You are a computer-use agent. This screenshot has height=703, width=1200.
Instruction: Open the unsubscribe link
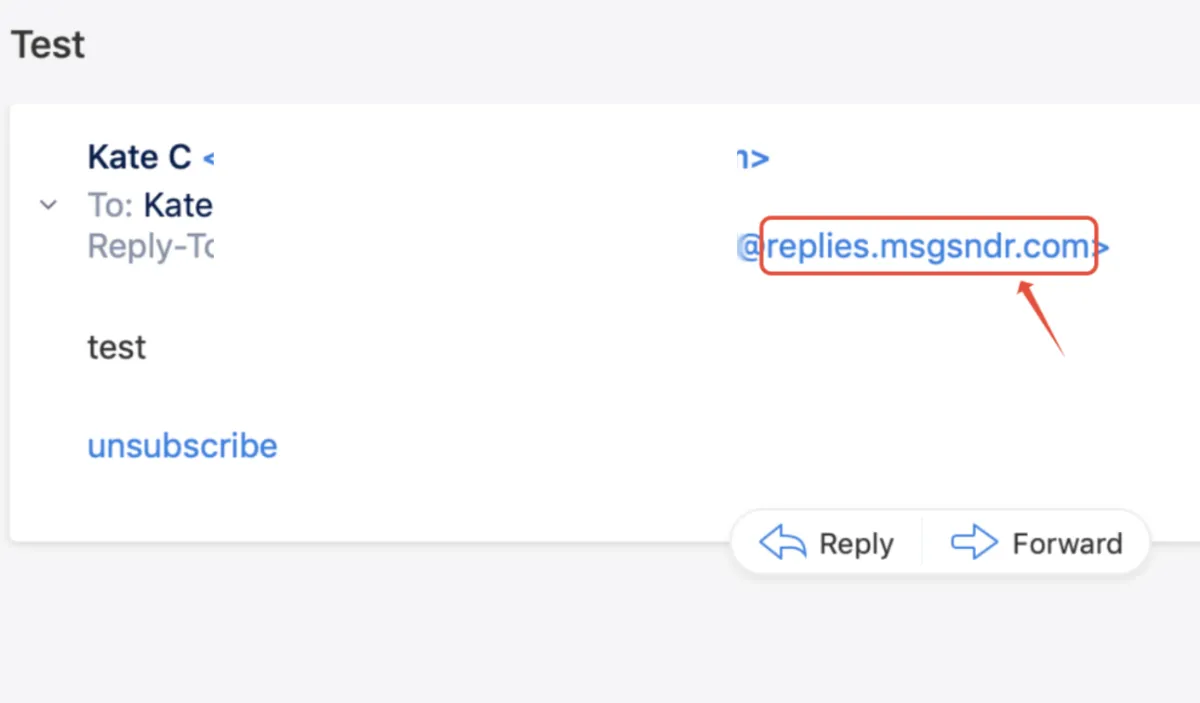(182, 446)
